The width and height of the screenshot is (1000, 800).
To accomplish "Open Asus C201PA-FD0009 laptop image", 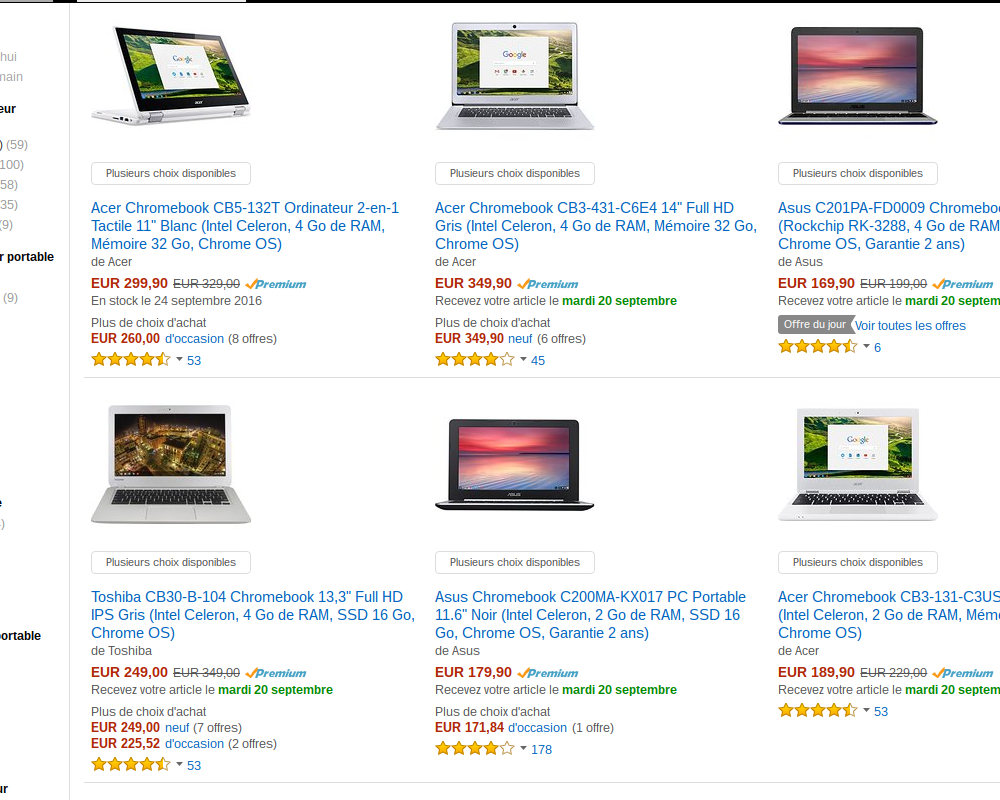I will [858, 75].
